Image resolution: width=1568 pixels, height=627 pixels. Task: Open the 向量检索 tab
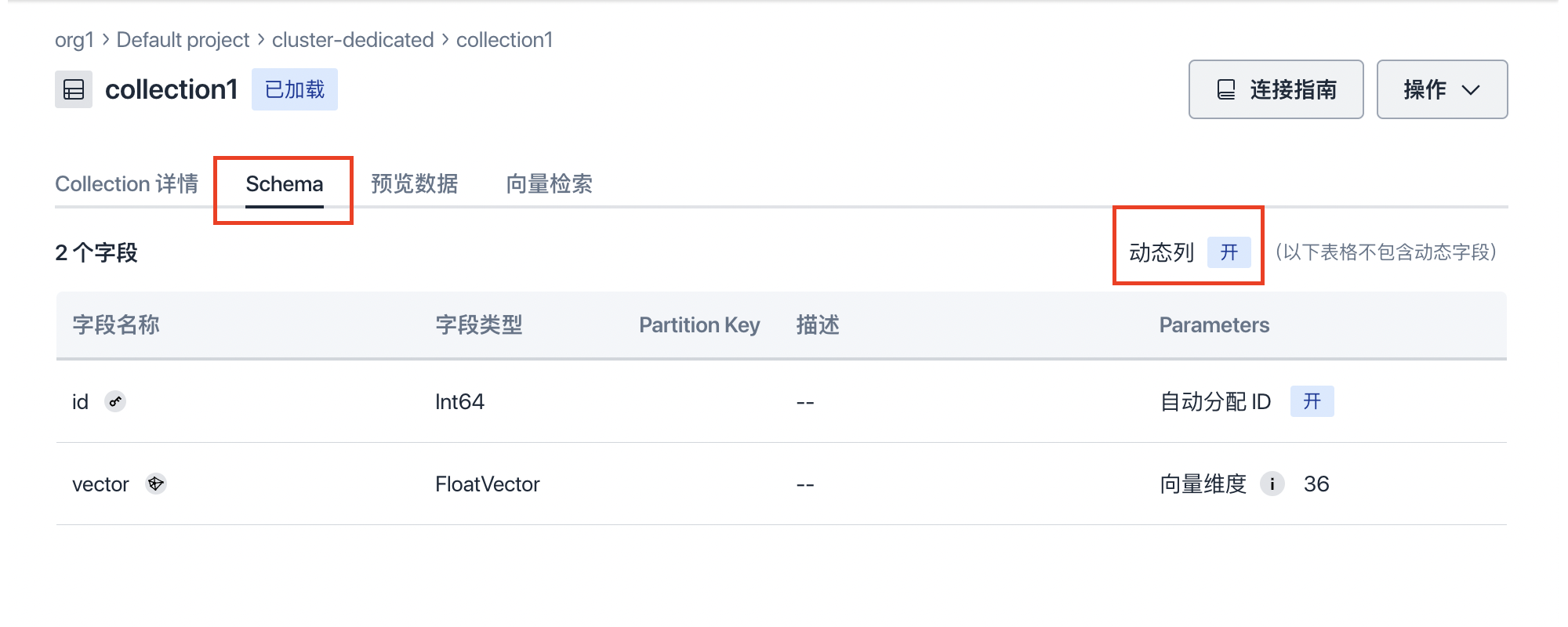click(x=549, y=183)
